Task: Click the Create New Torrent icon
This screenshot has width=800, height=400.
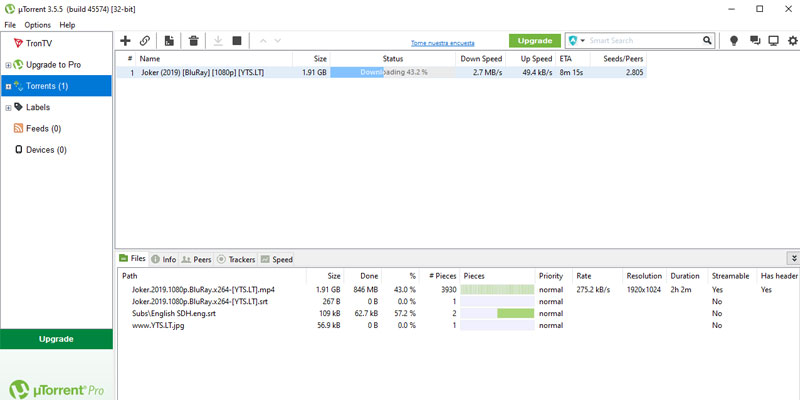Action: tap(169, 41)
